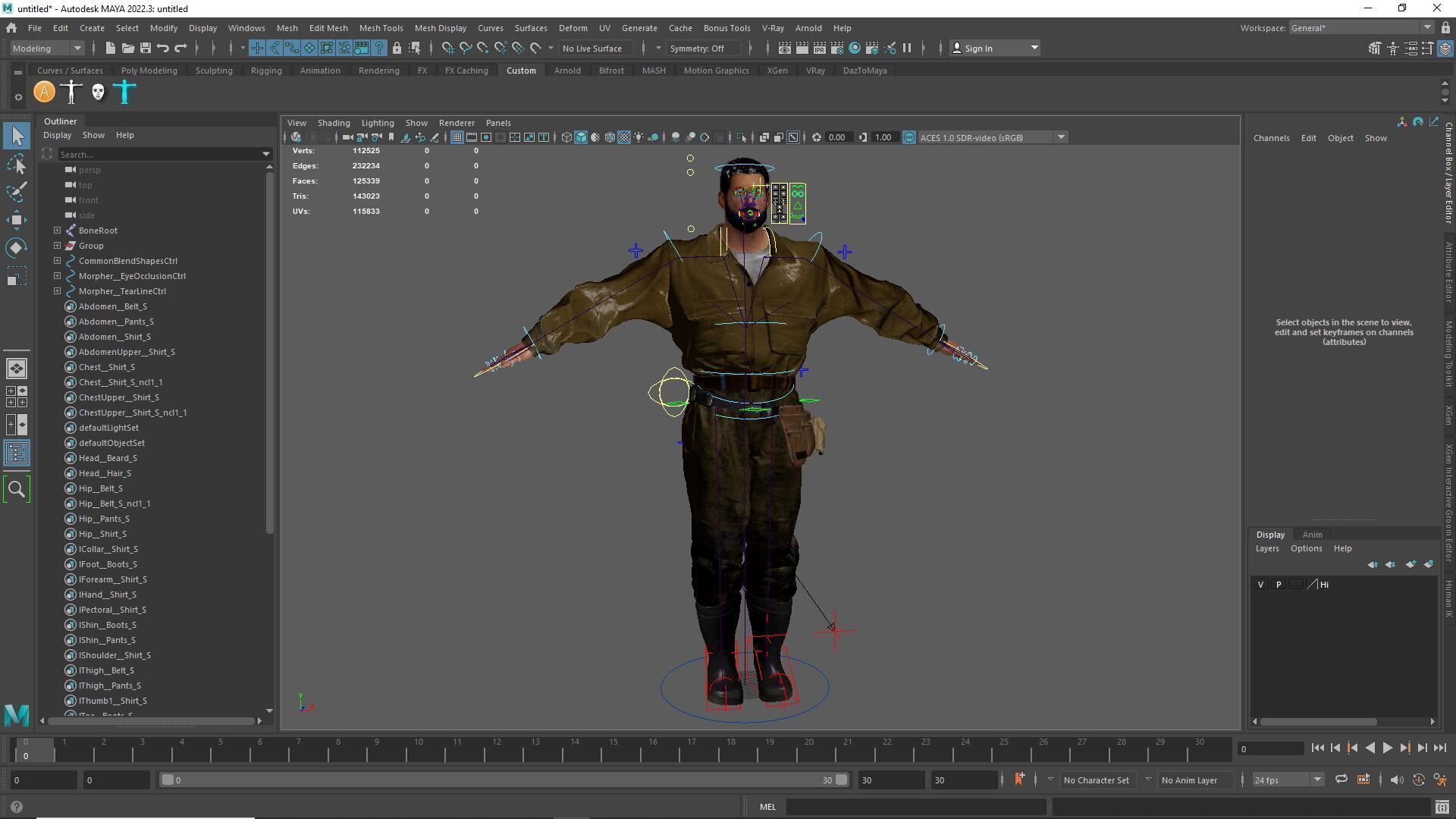Expand CommonBlendShapesCtrl in Outliner
The width and height of the screenshot is (1456, 819).
click(x=57, y=261)
